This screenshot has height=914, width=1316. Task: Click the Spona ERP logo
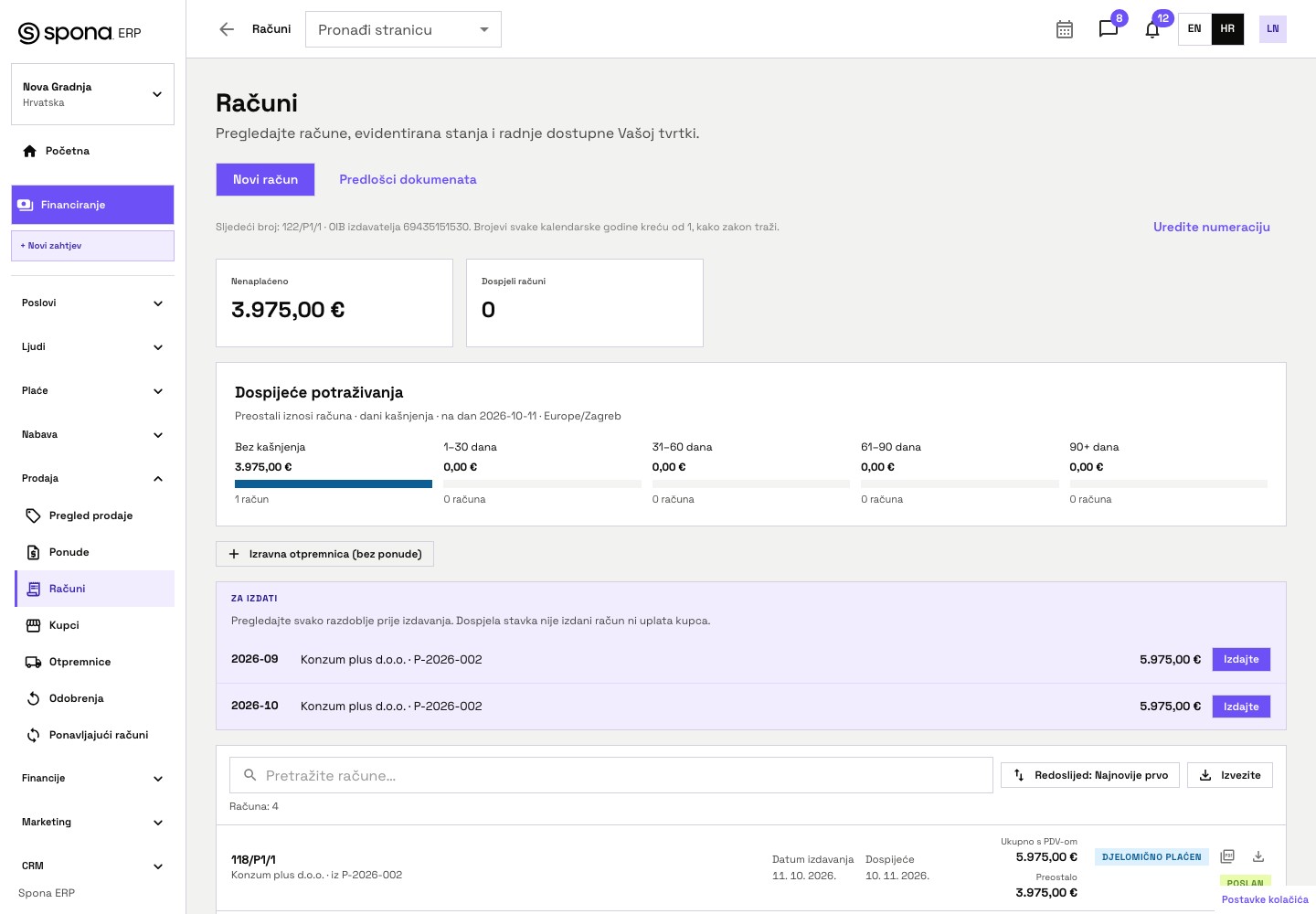pos(80,33)
